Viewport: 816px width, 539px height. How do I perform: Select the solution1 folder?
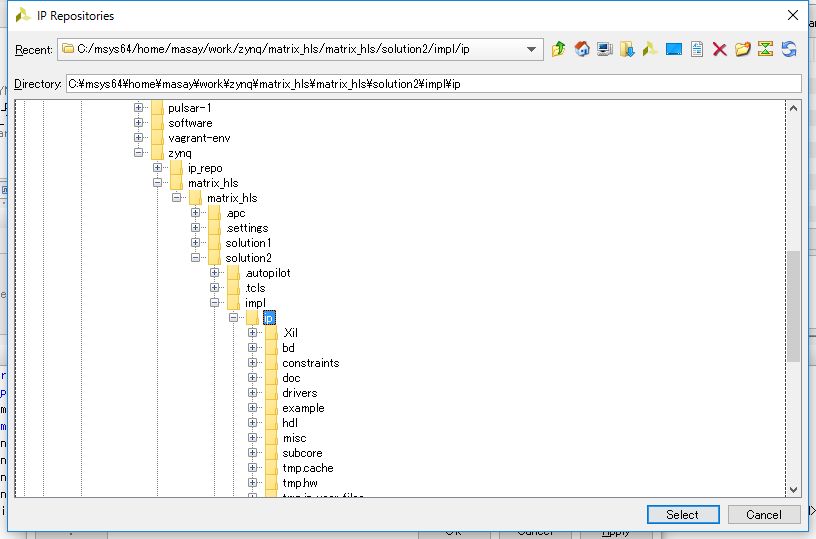[248, 243]
